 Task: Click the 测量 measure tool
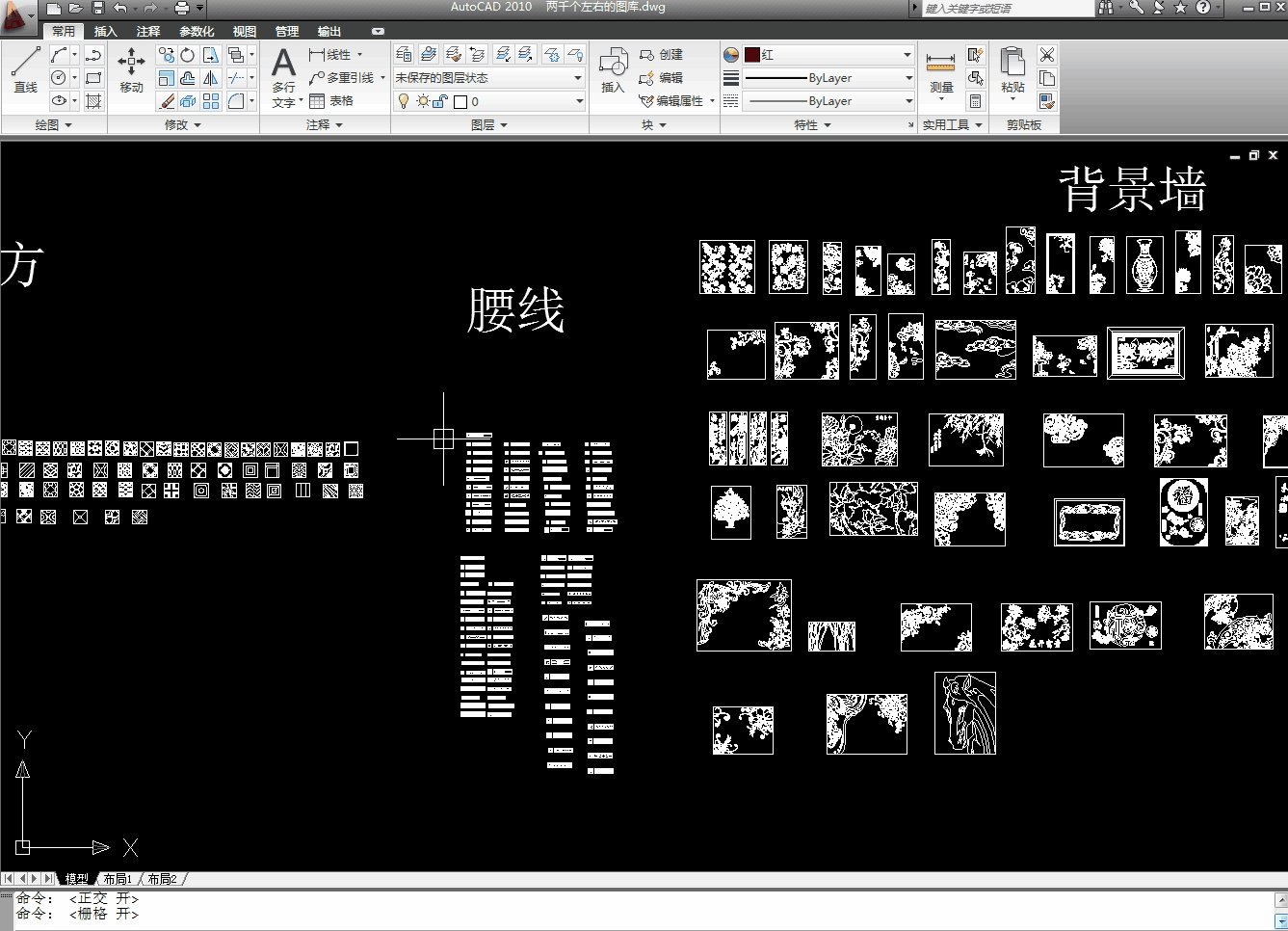941,72
